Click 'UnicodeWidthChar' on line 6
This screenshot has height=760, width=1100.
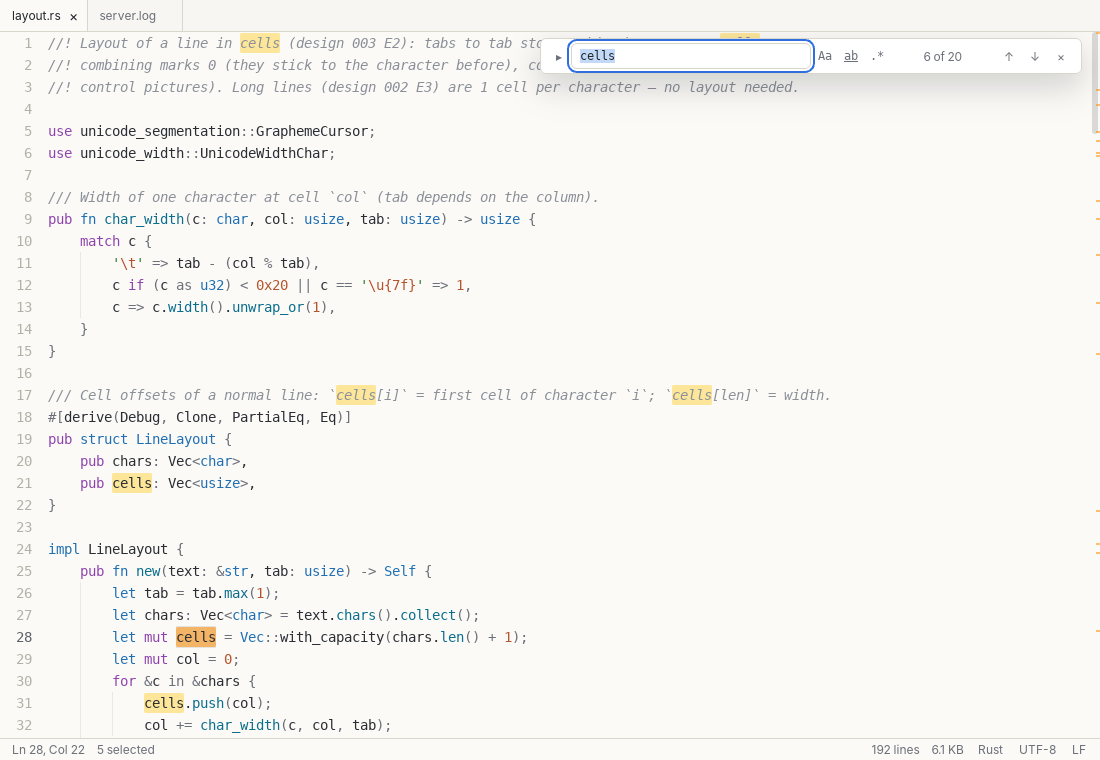coord(264,153)
